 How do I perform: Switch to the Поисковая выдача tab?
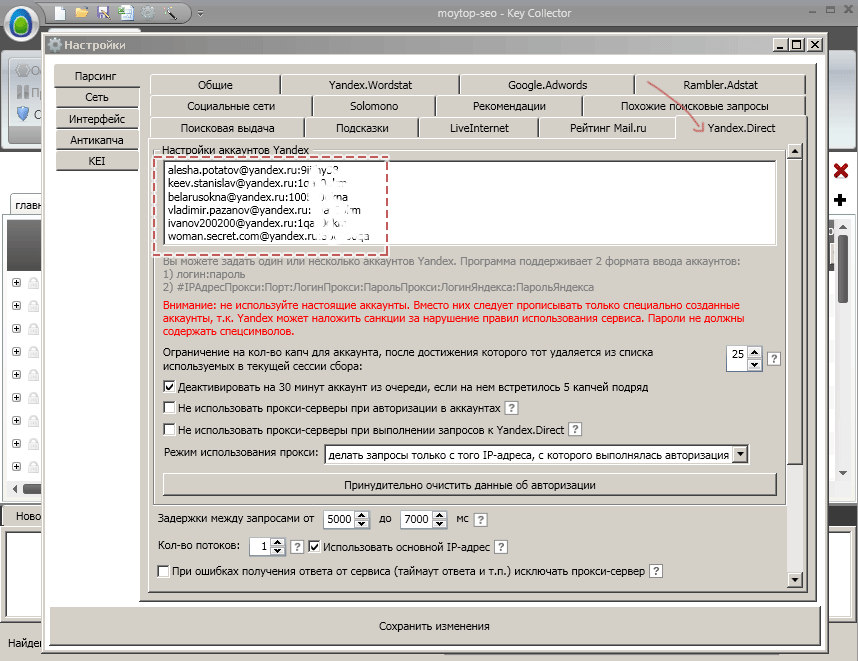coord(227,128)
